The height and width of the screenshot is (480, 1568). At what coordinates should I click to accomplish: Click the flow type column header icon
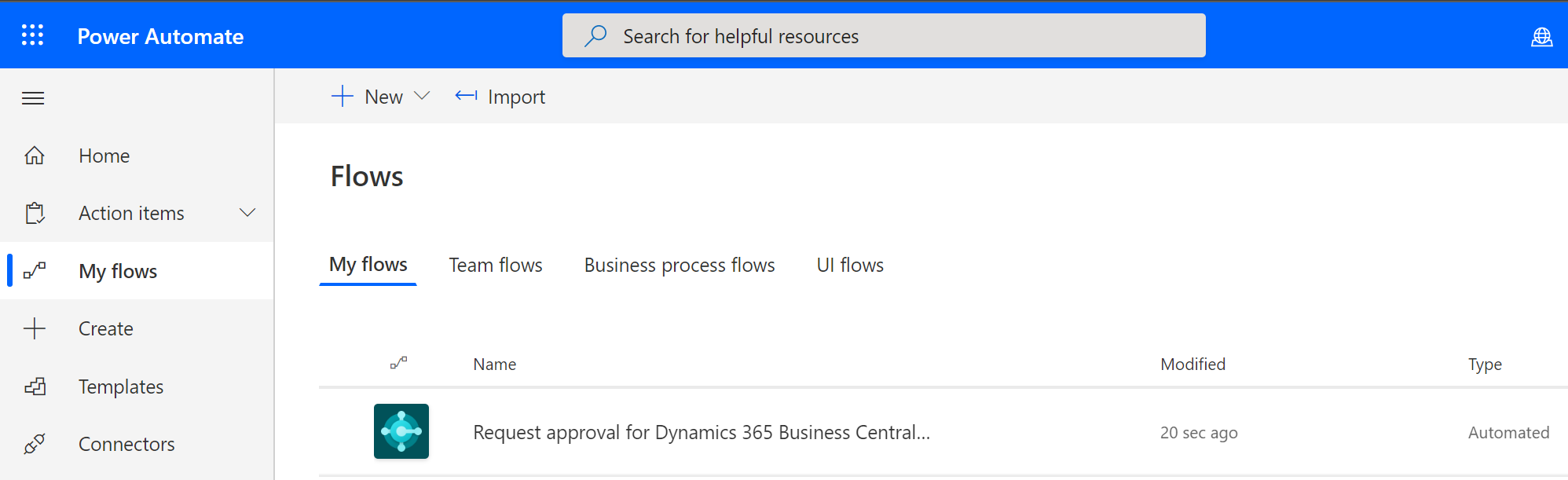(399, 363)
